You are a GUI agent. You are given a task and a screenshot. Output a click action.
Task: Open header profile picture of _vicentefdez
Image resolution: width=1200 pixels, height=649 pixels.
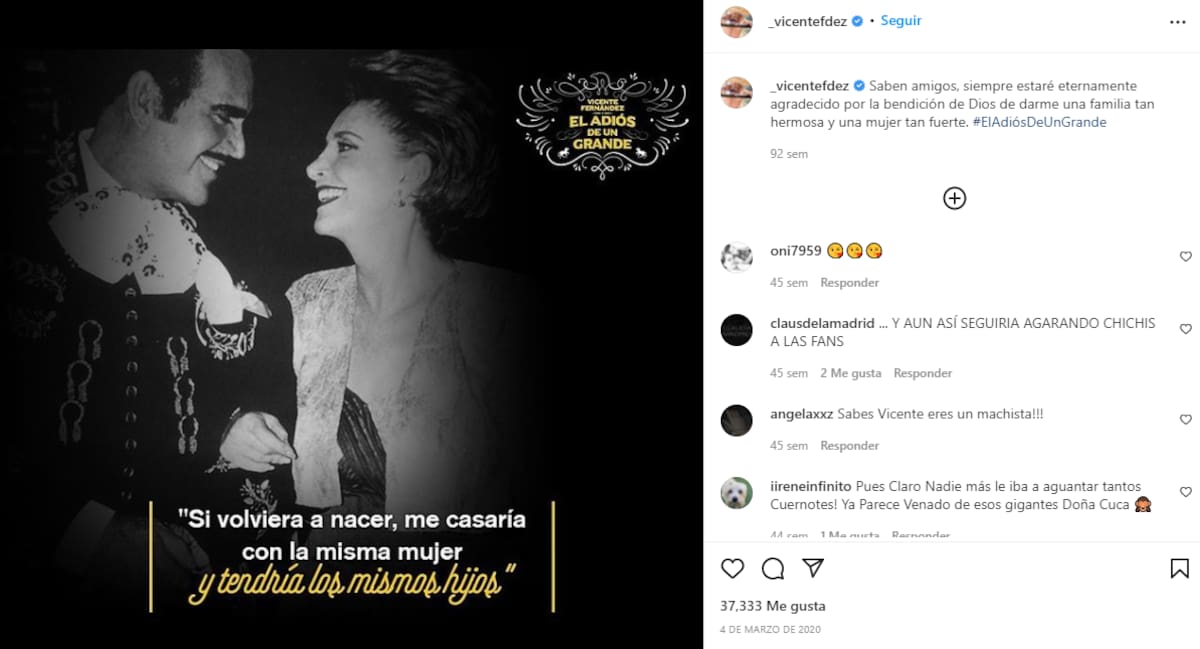(737, 21)
